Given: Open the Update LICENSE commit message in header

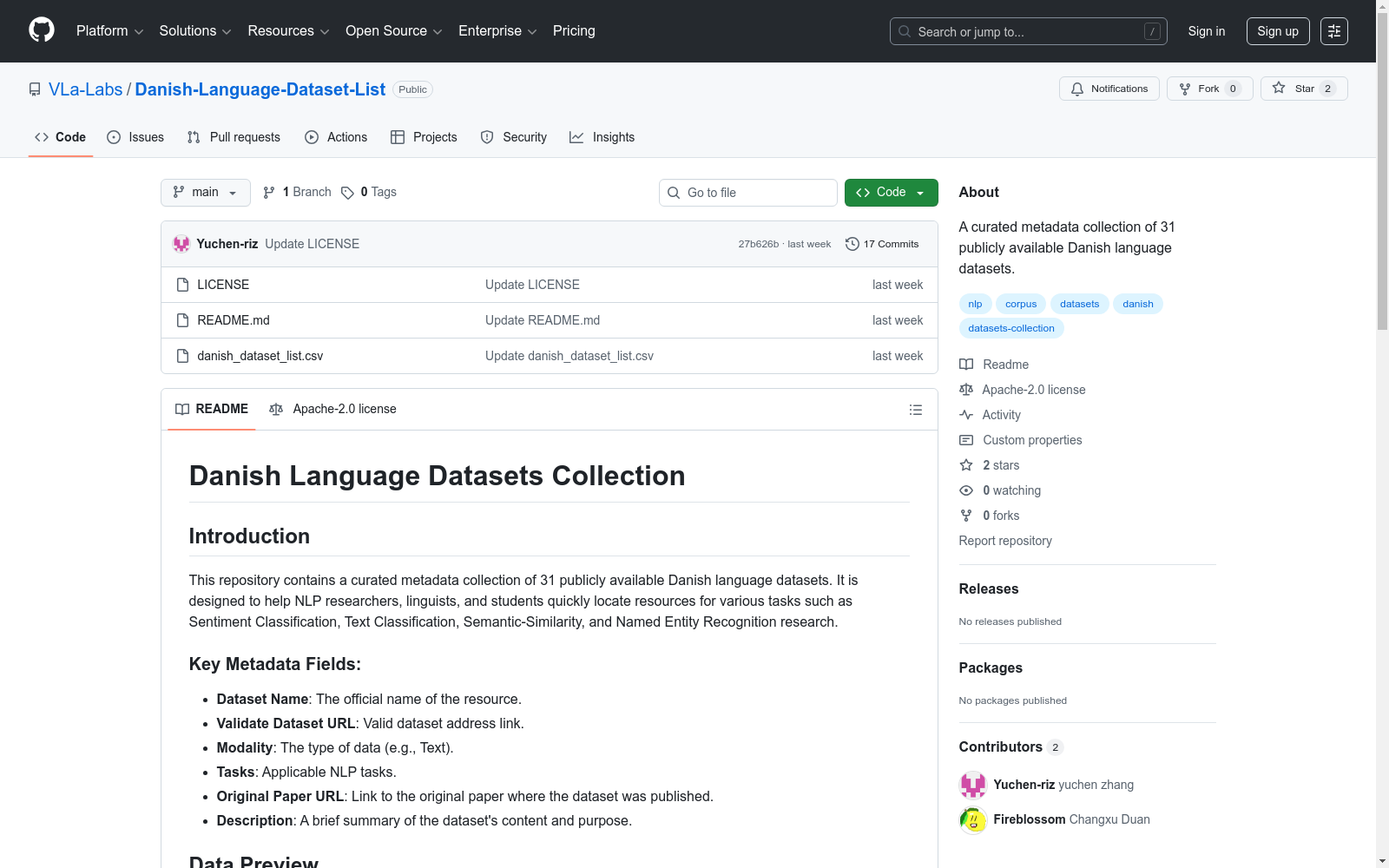Looking at the screenshot, I should click(x=313, y=244).
